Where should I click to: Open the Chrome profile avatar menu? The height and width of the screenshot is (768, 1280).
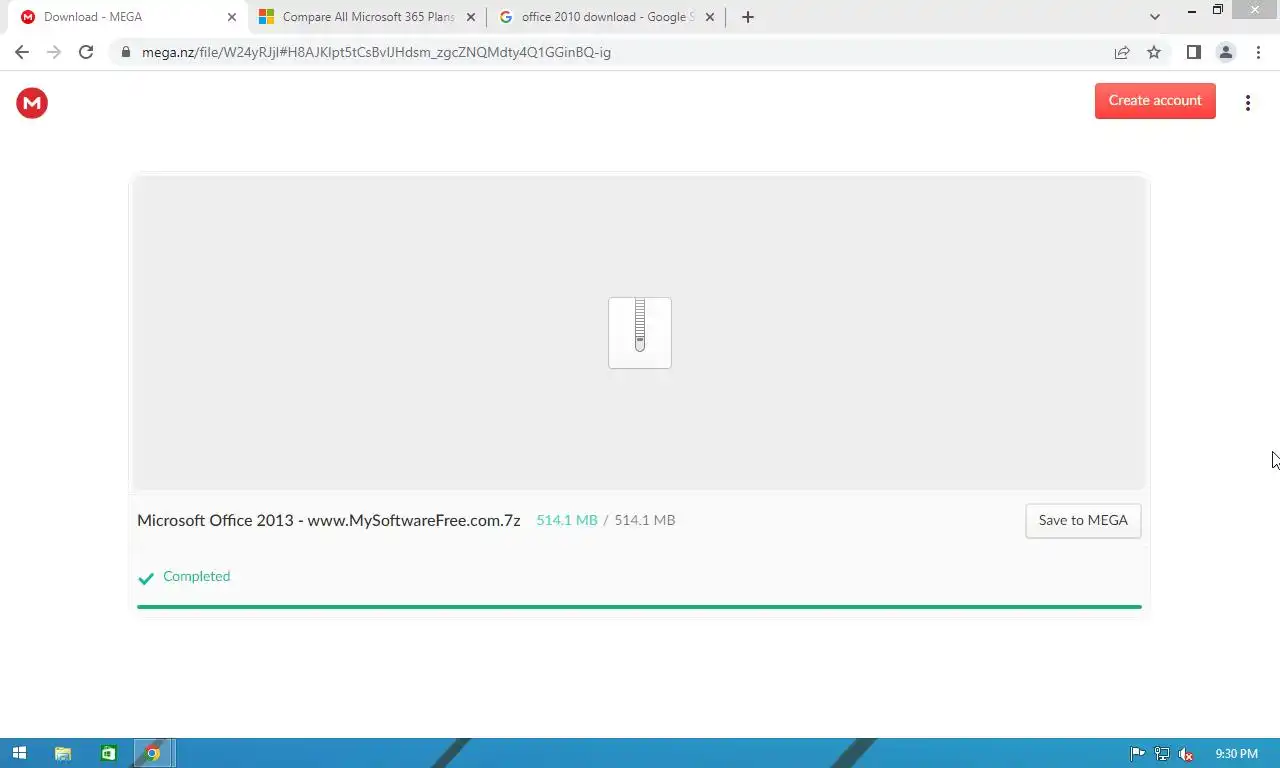coord(1225,52)
